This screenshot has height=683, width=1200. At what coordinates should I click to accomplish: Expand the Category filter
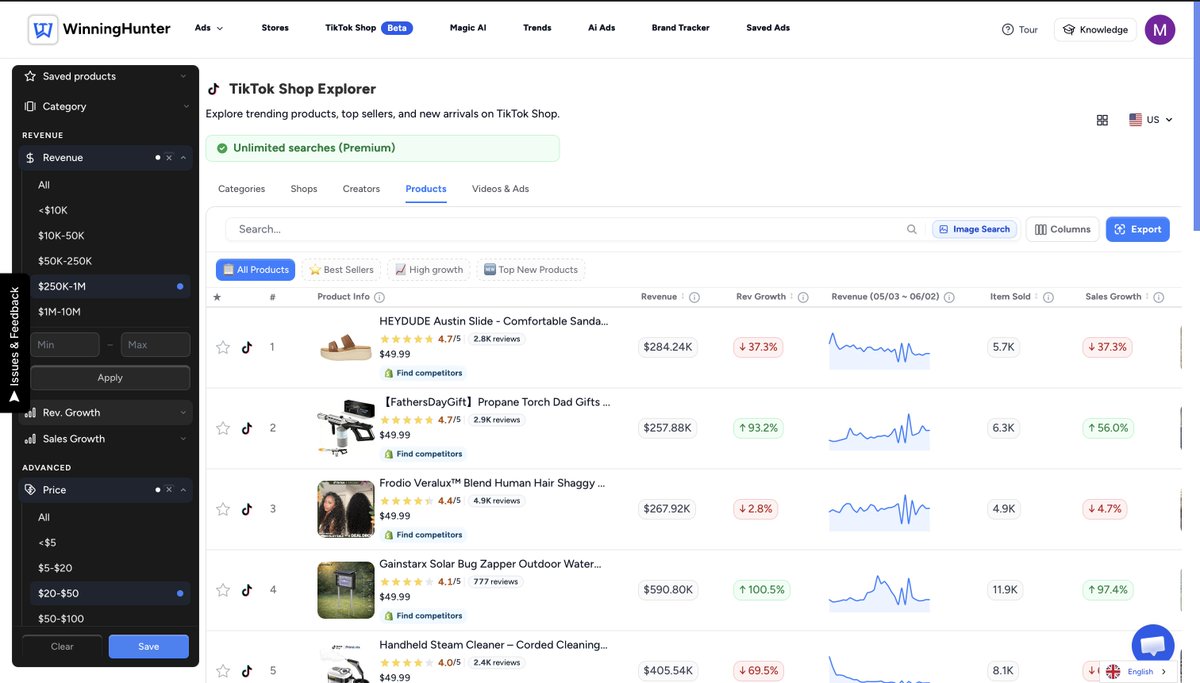point(105,106)
